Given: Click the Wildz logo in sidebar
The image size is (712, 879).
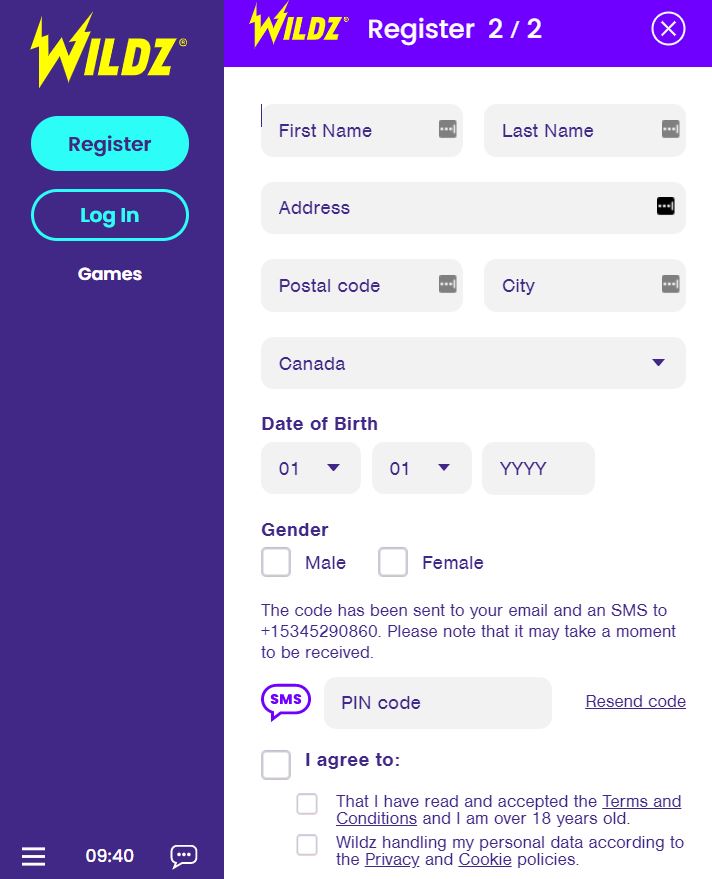Looking at the screenshot, I should [x=109, y=50].
